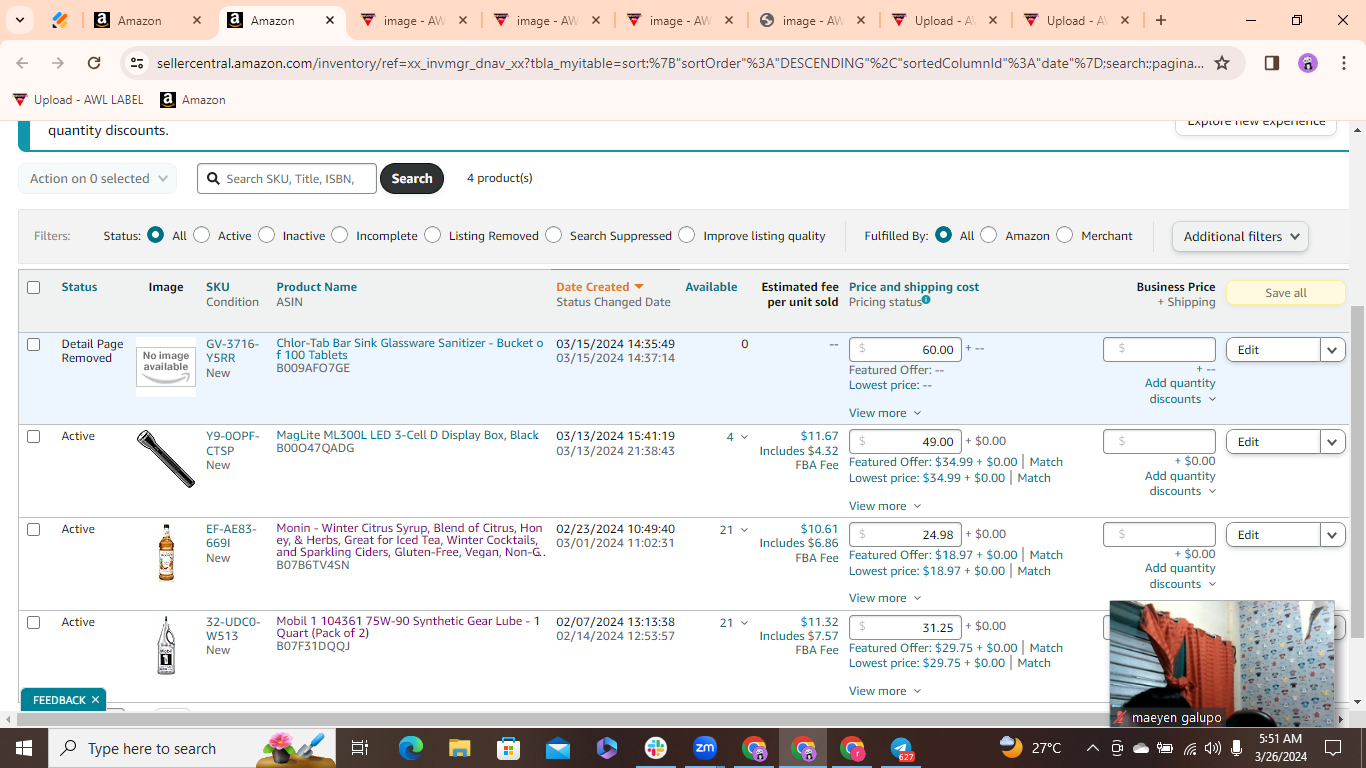This screenshot has height=768, width=1366.
Task: Select the MagLite ML300L row checkbox
Action: (33, 436)
